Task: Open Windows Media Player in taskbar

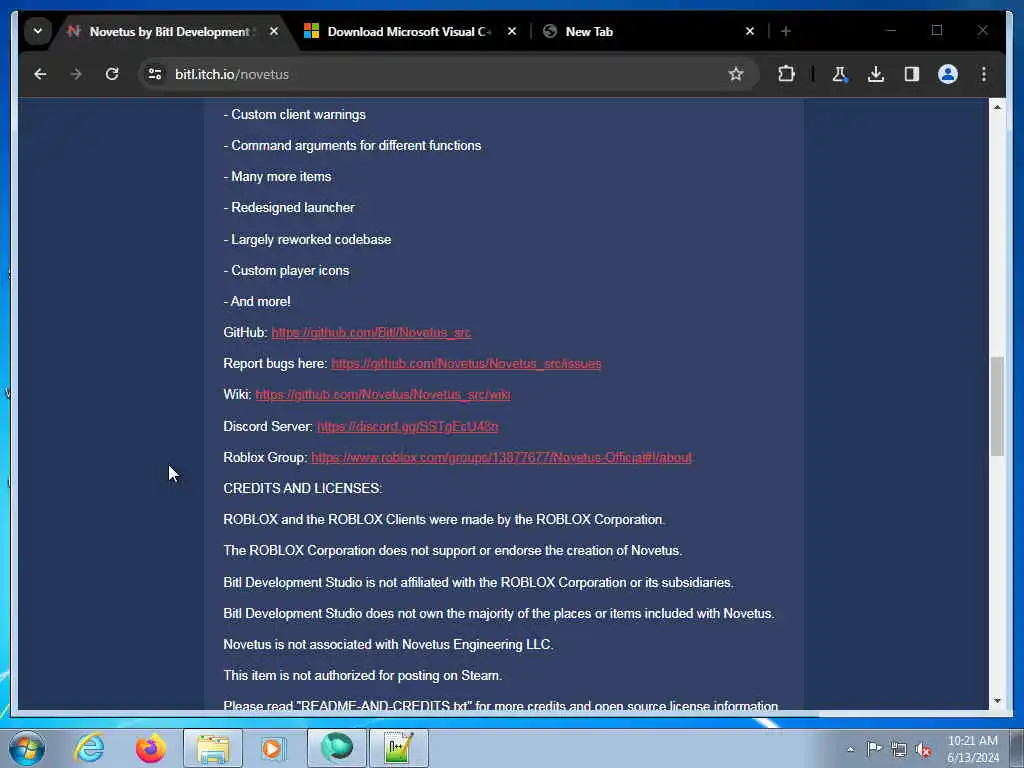Action: click(x=273, y=748)
